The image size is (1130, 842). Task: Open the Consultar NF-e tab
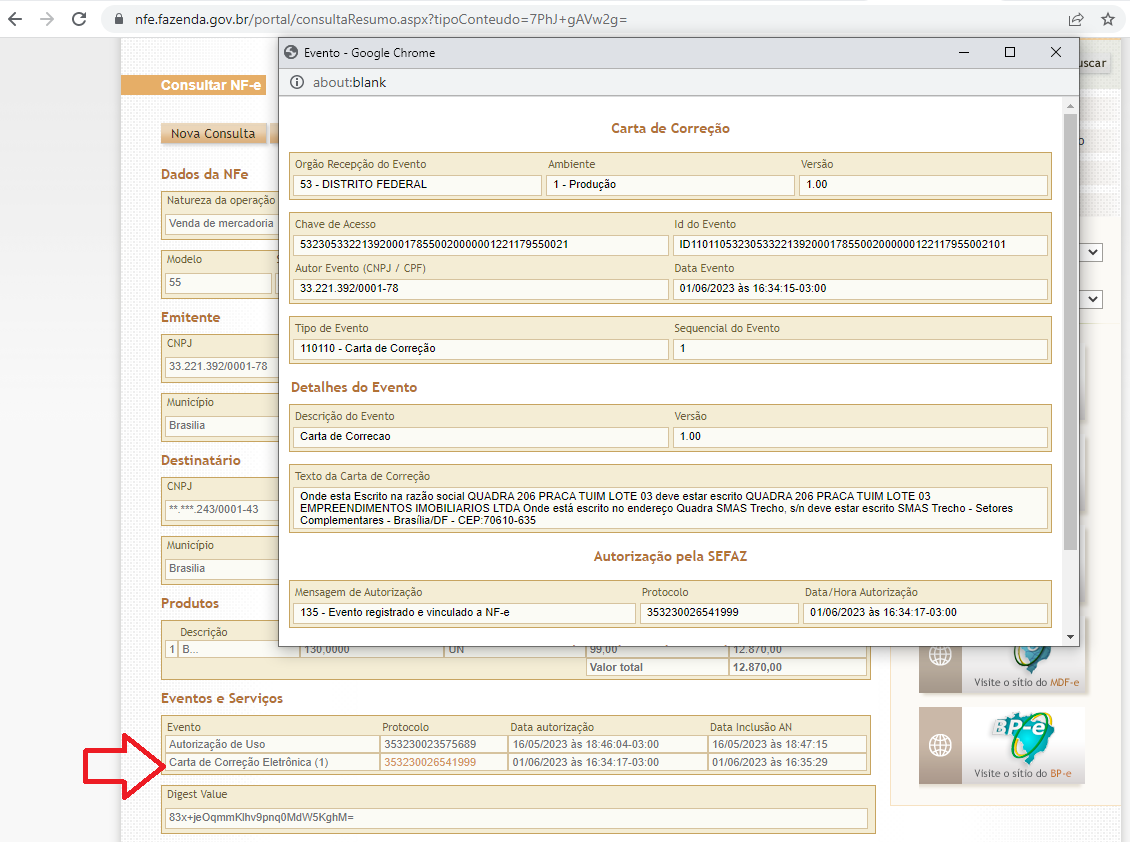click(x=193, y=85)
